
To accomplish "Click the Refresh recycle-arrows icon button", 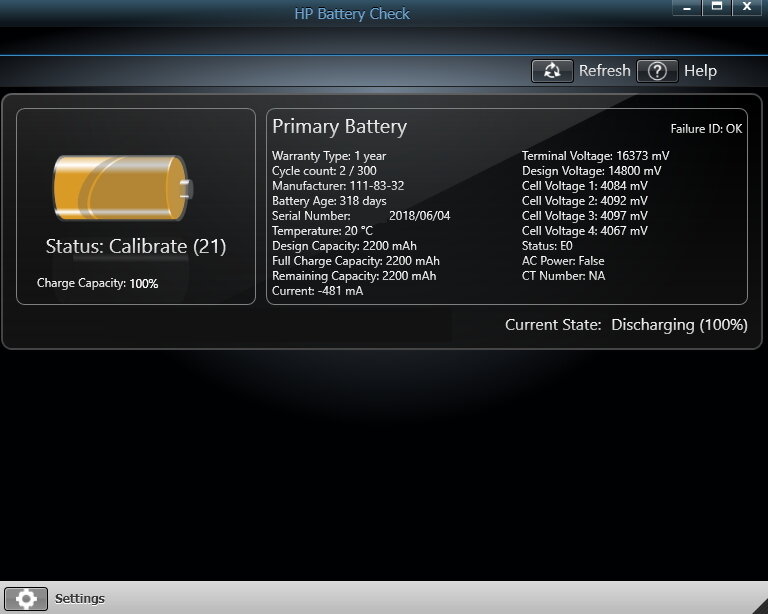I will pos(552,71).
